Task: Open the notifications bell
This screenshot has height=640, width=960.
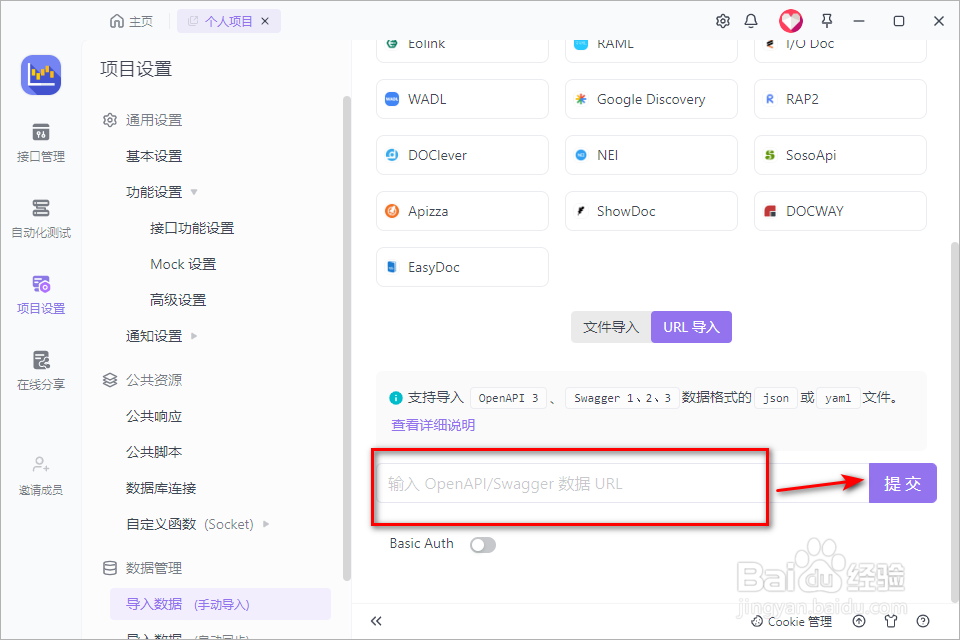Action: [751, 21]
